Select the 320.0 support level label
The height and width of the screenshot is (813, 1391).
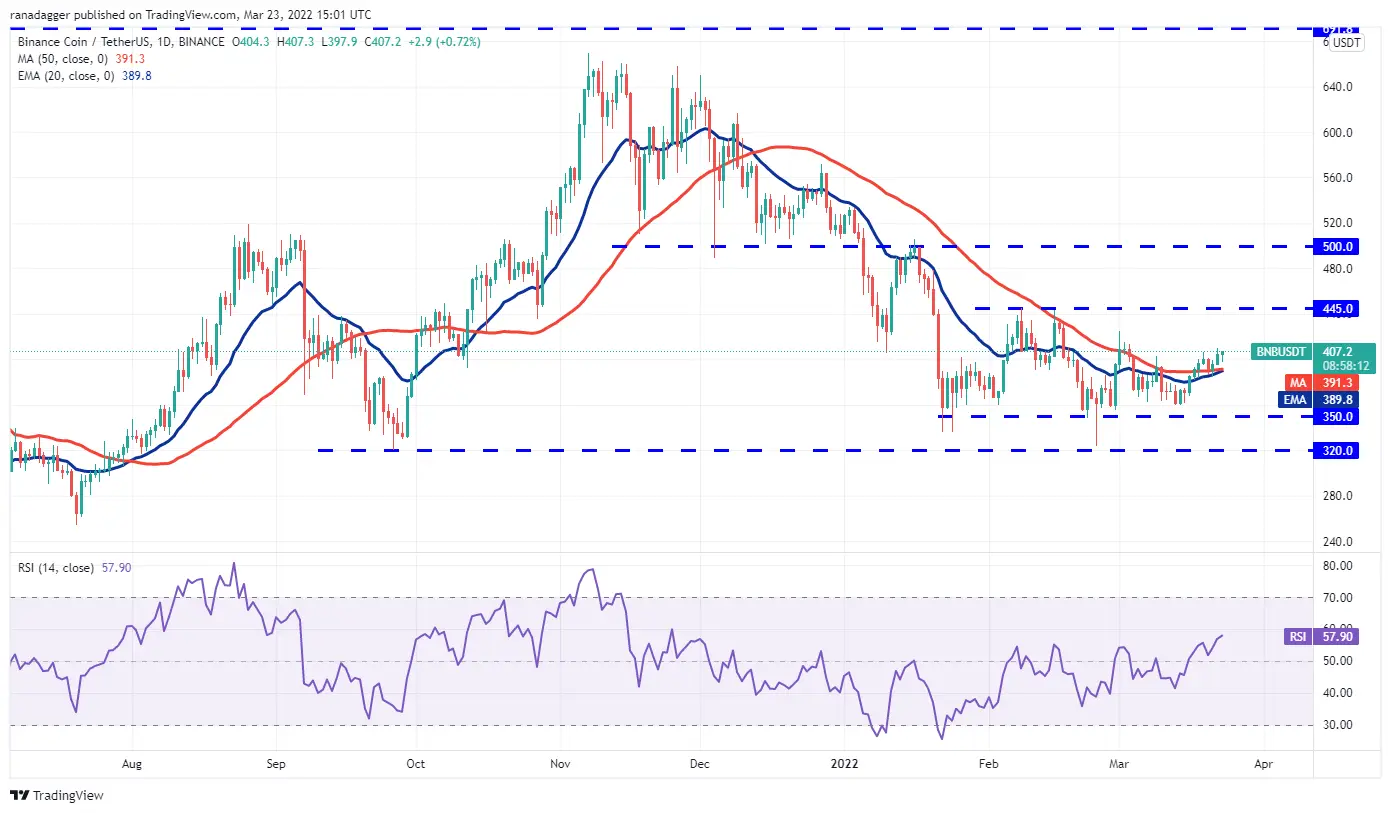pyautogui.click(x=1338, y=450)
